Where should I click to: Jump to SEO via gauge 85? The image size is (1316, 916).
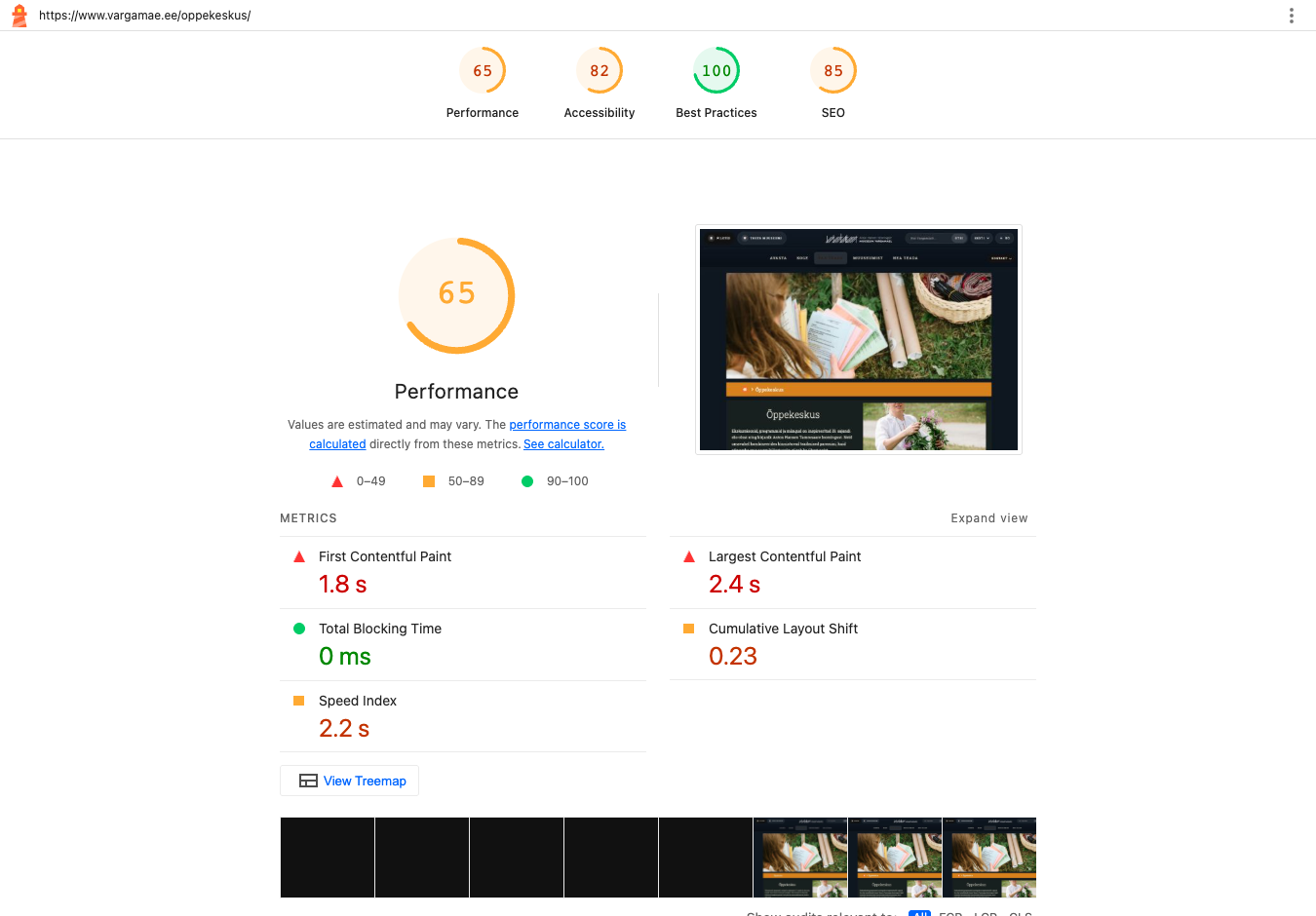[833, 70]
